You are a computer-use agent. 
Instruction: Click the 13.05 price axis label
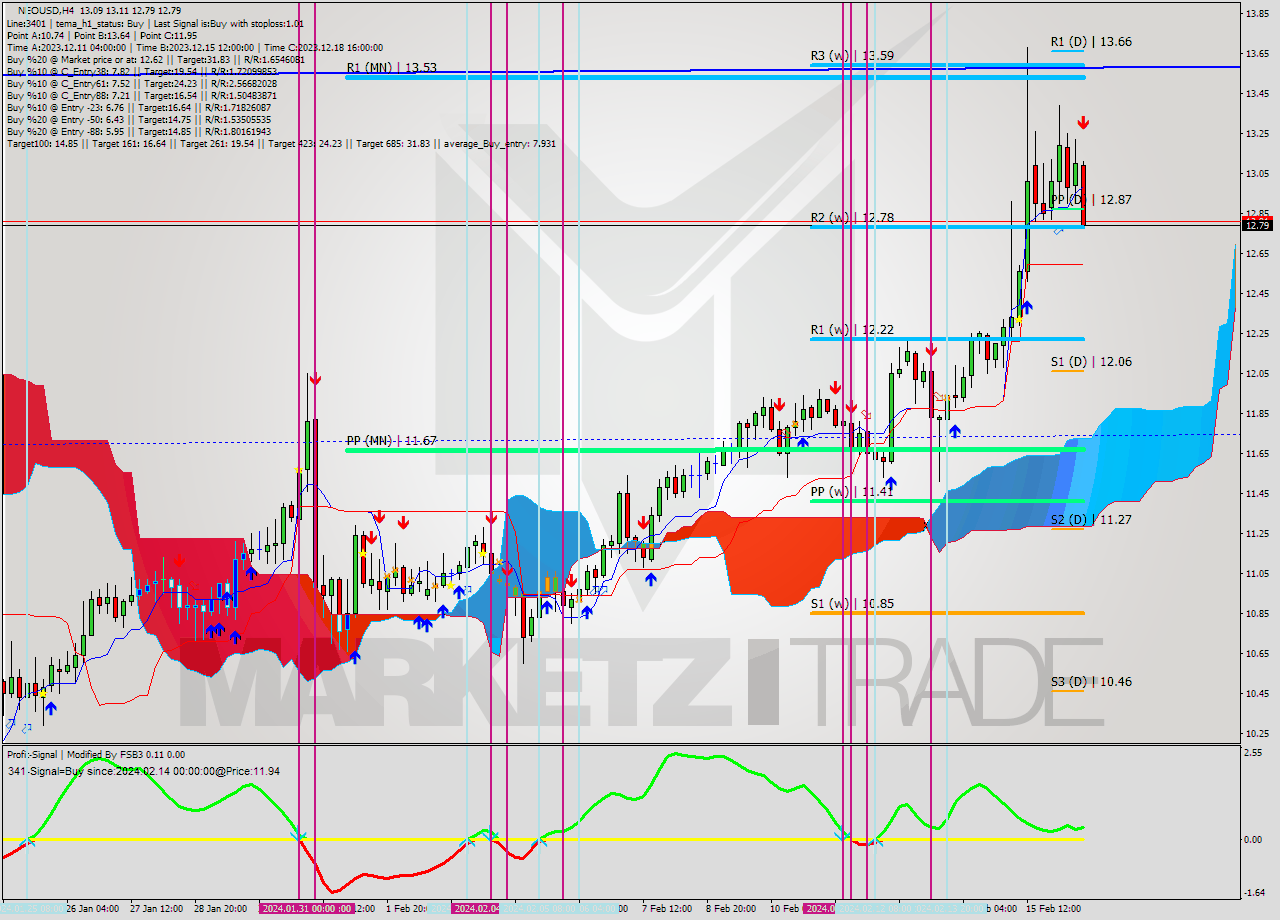click(x=1257, y=173)
